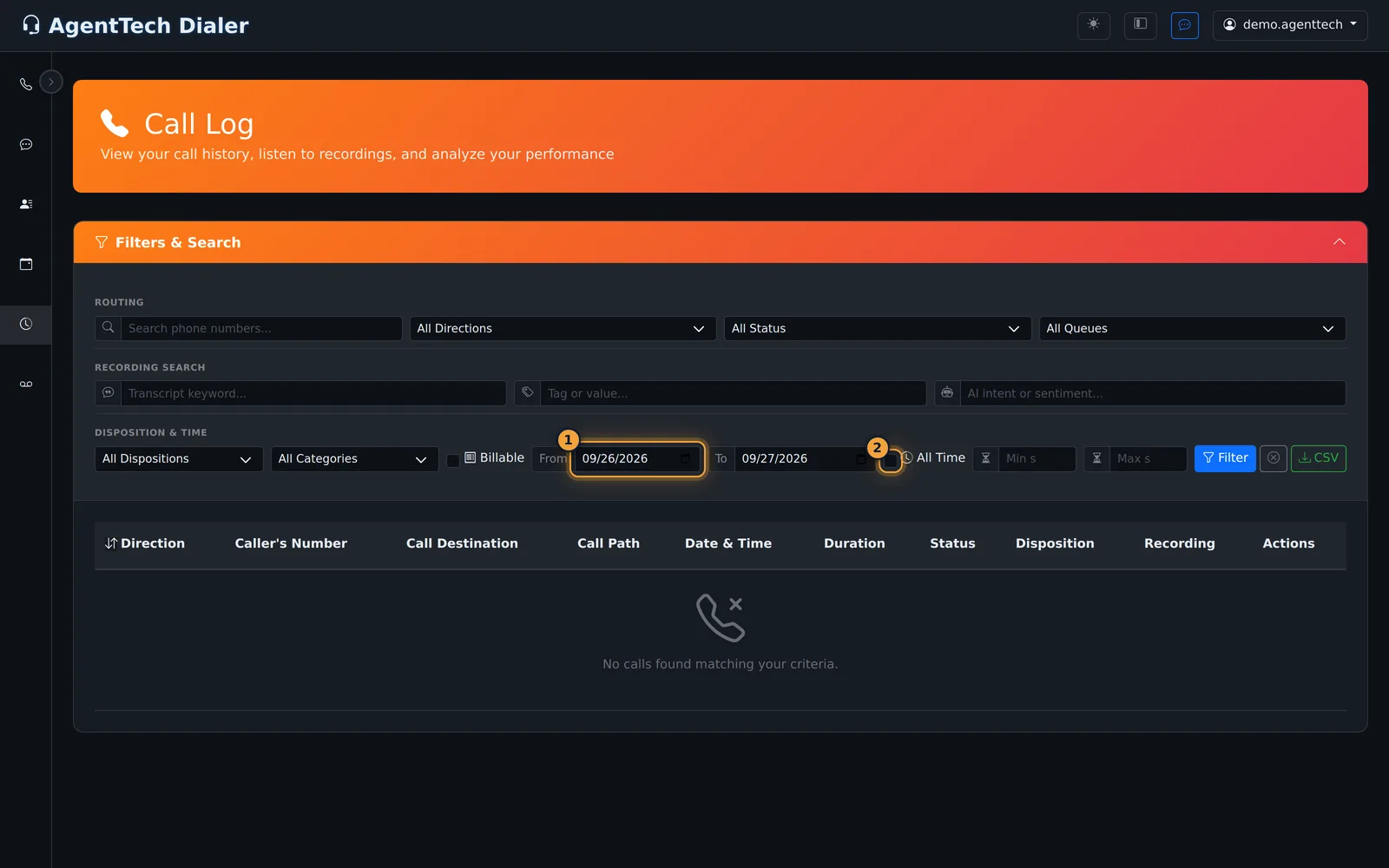Open the All Directions dropdown
This screenshot has height=868, width=1389.
click(563, 328)
